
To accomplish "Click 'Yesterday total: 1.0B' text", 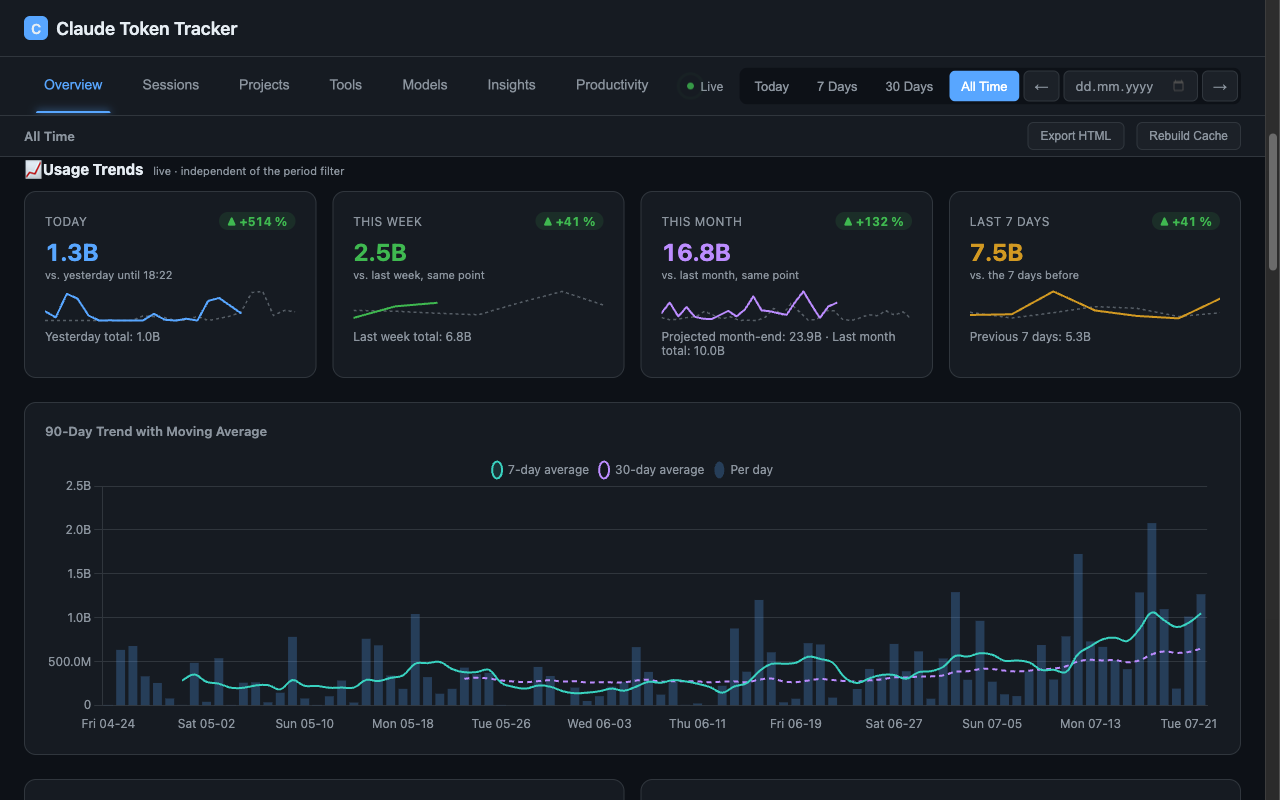I will [x=102, y=337].
